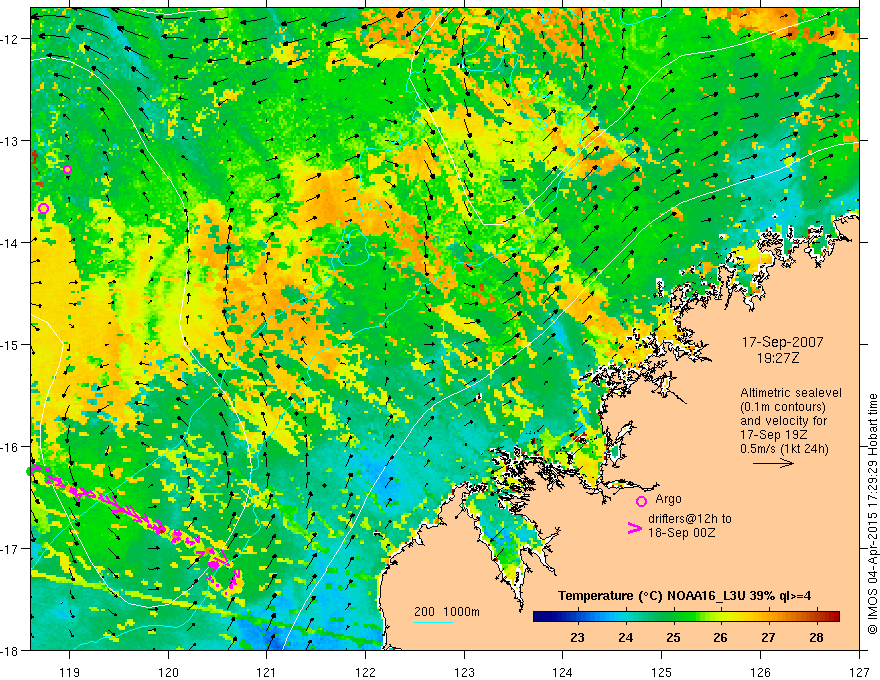Click the small Argo float marker near 119E 13.3S
Image resolution: width=880 pixels, height=680 pixels.
click(x=67, y=169)
